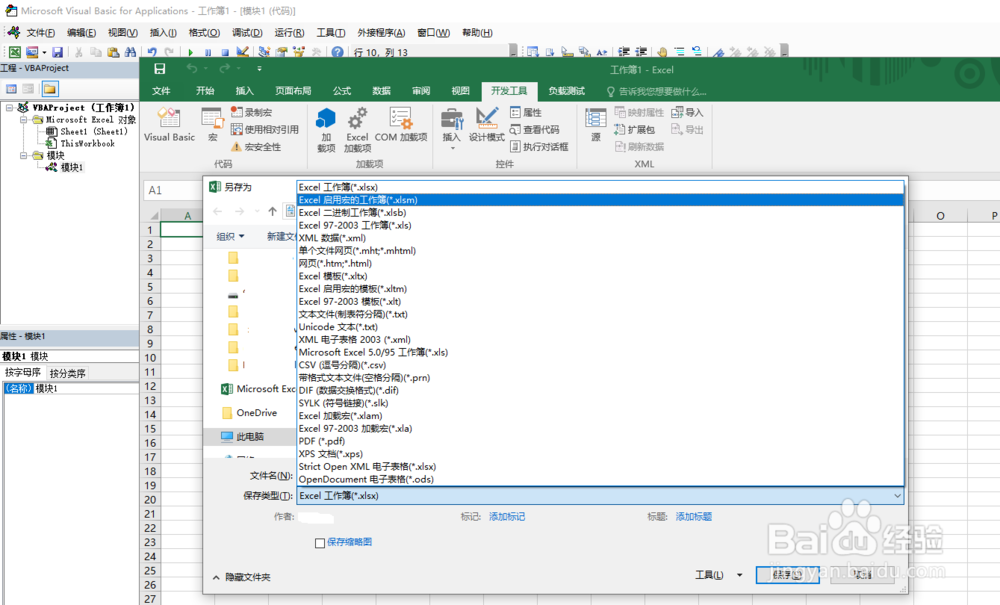Click the Break pause icon in VBA toolbar
1000x605 pixels.
[208, 52]
